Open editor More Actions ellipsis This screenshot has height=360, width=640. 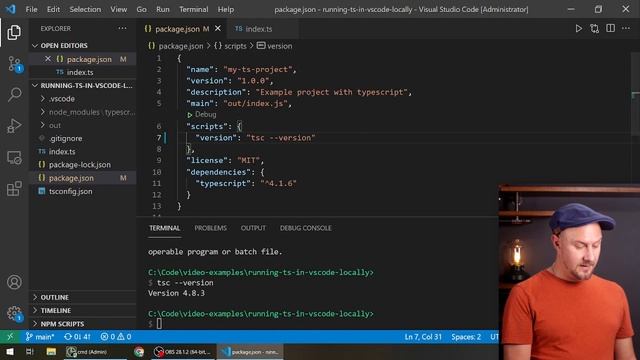626,28
